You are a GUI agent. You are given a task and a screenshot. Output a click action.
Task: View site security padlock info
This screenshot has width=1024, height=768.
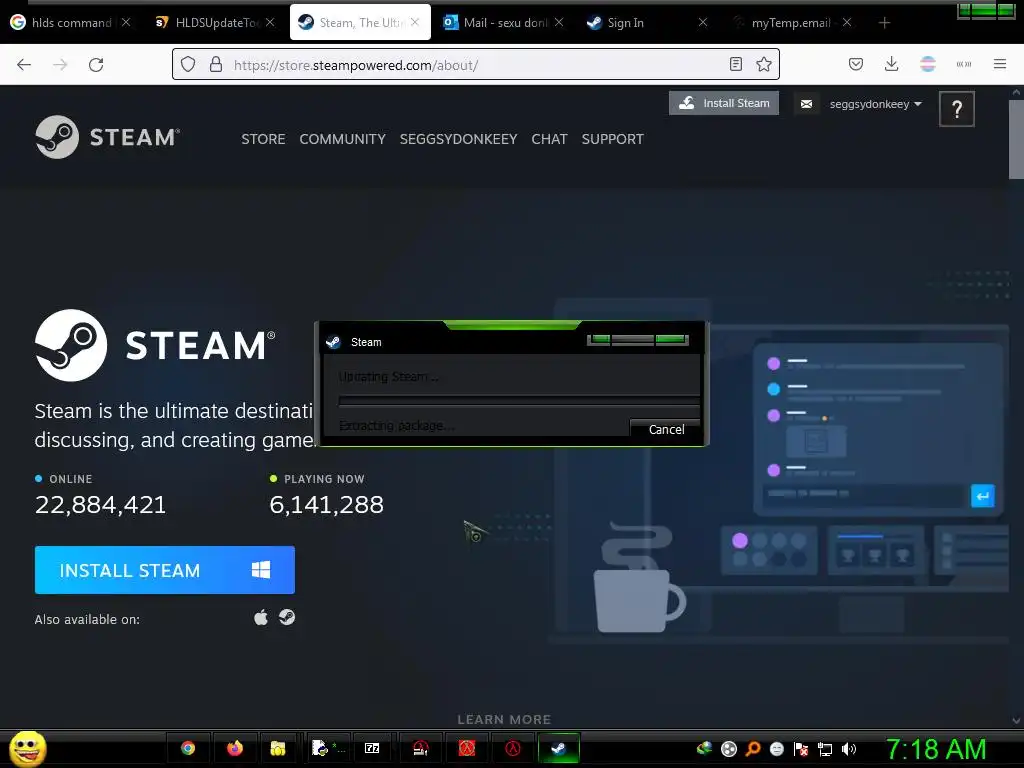(x=216, y=65)
